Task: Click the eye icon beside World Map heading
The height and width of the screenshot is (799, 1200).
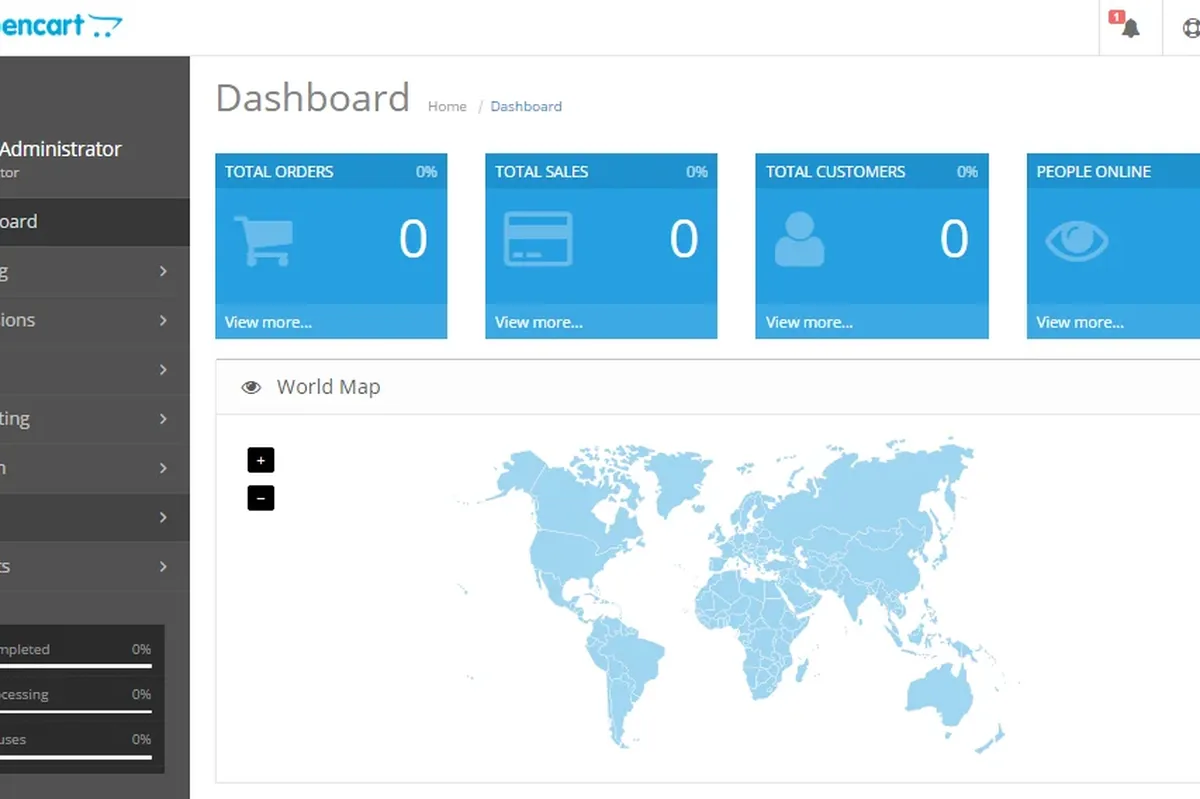Action: tap(251, 387)
